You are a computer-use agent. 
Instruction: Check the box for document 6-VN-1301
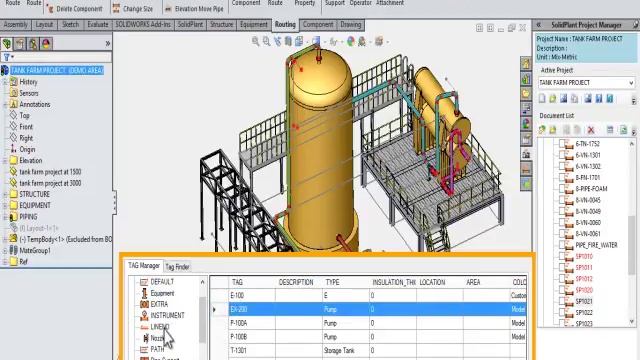562,155
